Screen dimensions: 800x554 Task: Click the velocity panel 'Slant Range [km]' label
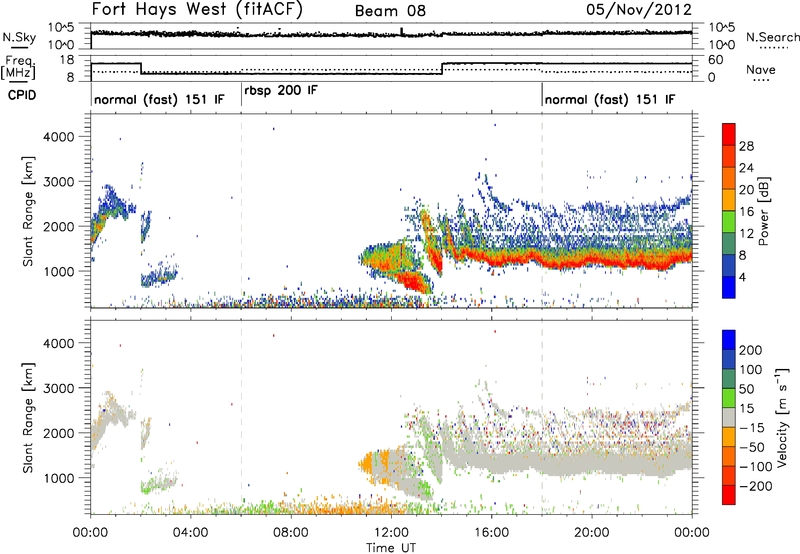(28, 417)
